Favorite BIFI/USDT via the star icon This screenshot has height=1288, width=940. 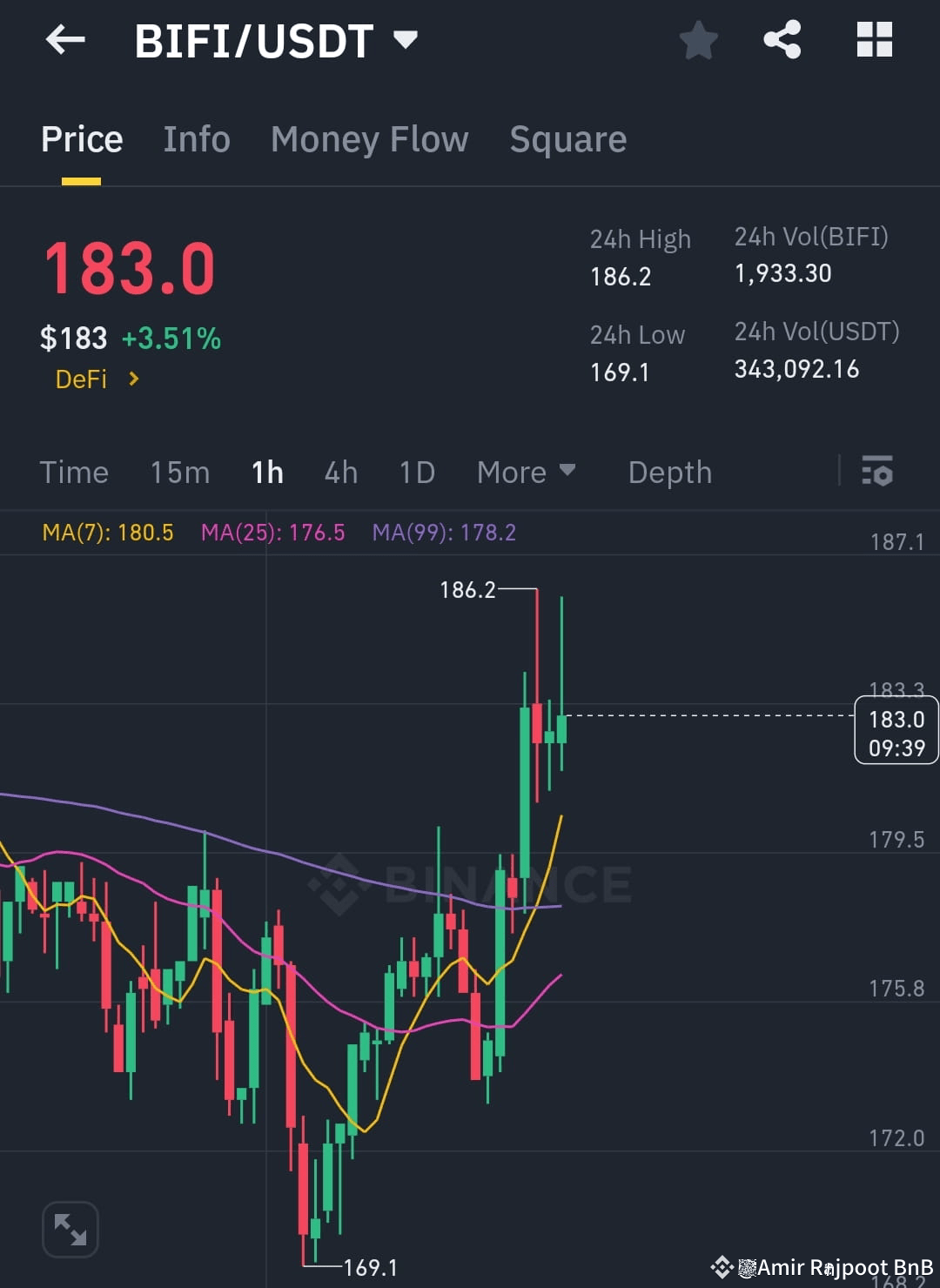tap(699, 39)
